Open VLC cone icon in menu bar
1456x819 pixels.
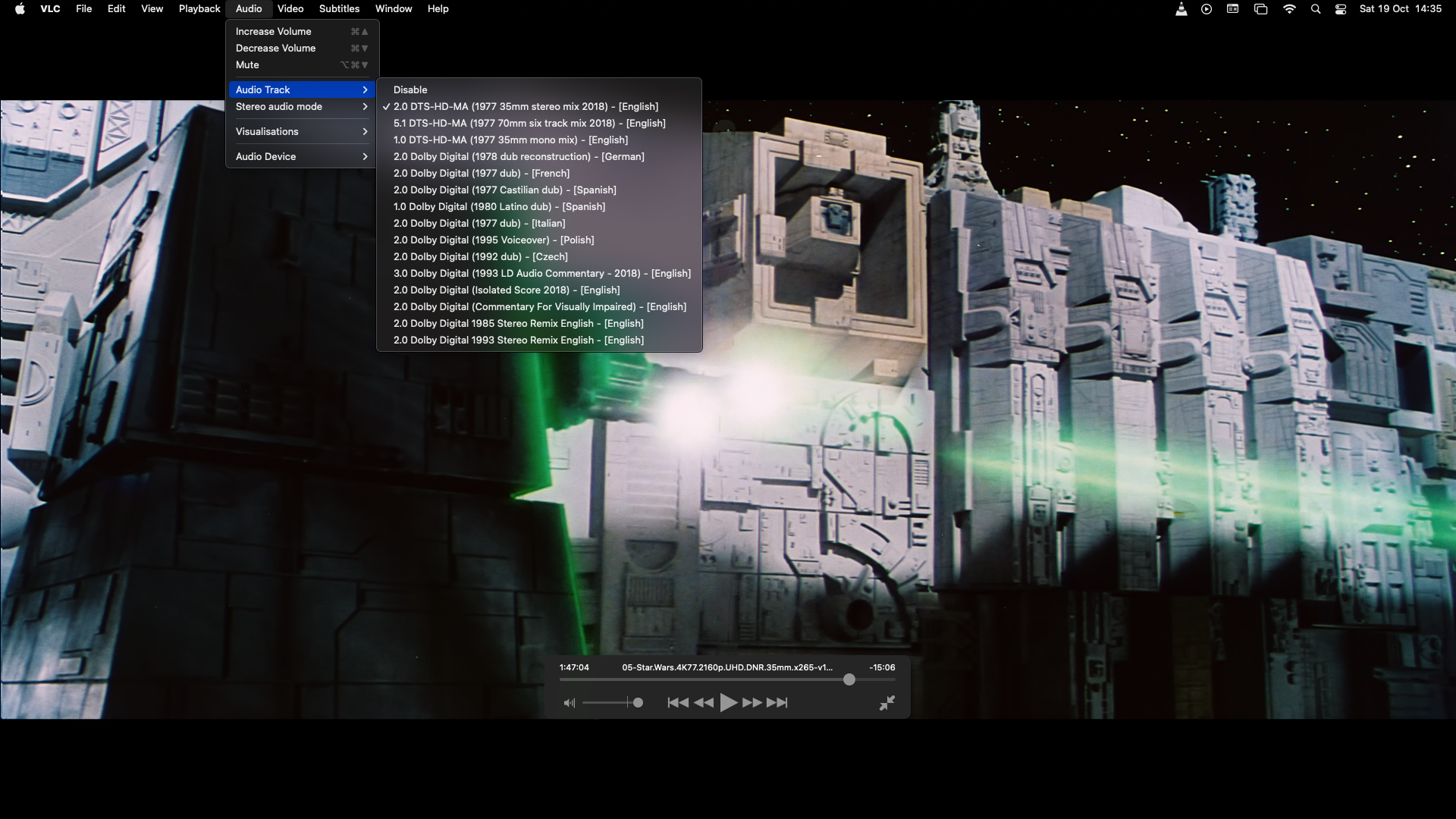pyautogui.click(x=1181, y=9)
